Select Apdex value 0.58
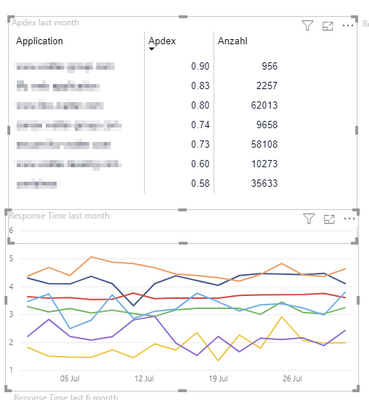This screenshot has height=400, width=369. click(x=200, y=183)
